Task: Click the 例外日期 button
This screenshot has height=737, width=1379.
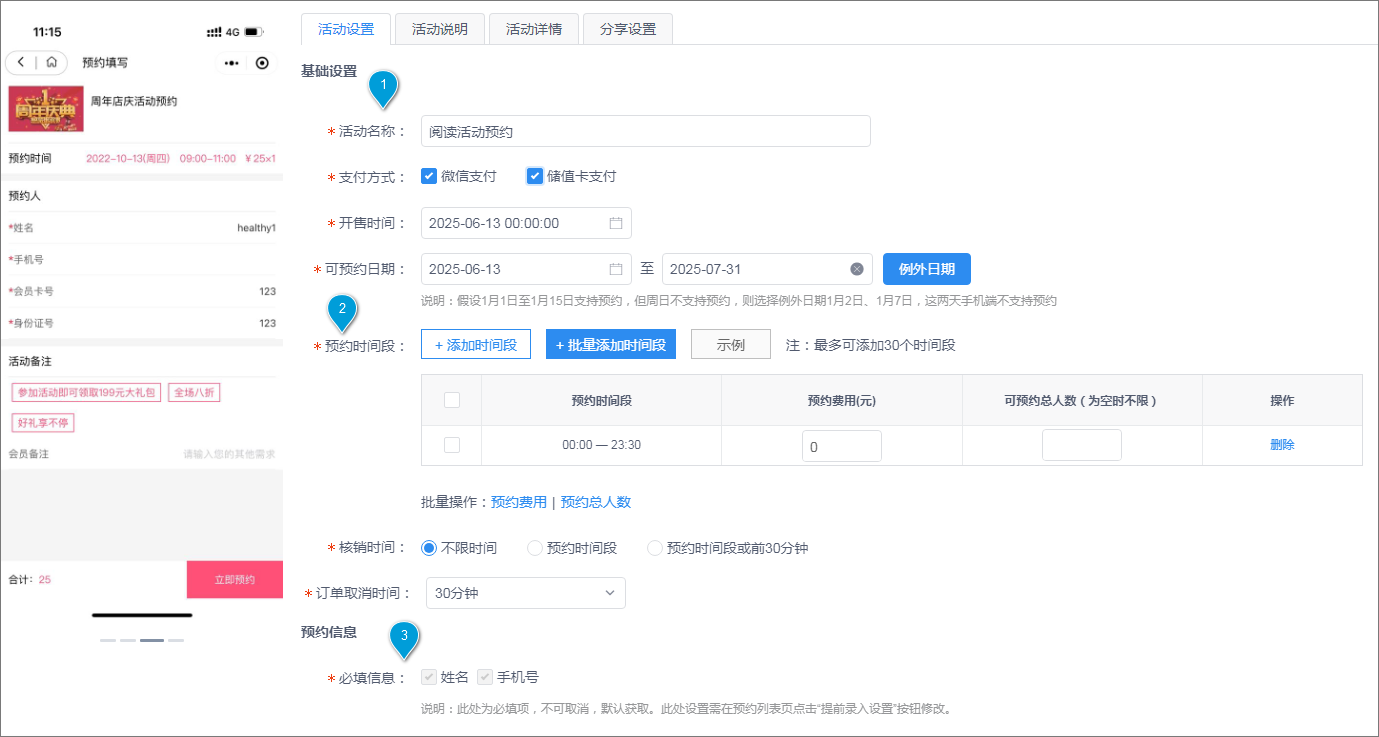Action: click(x=927, y=269)
